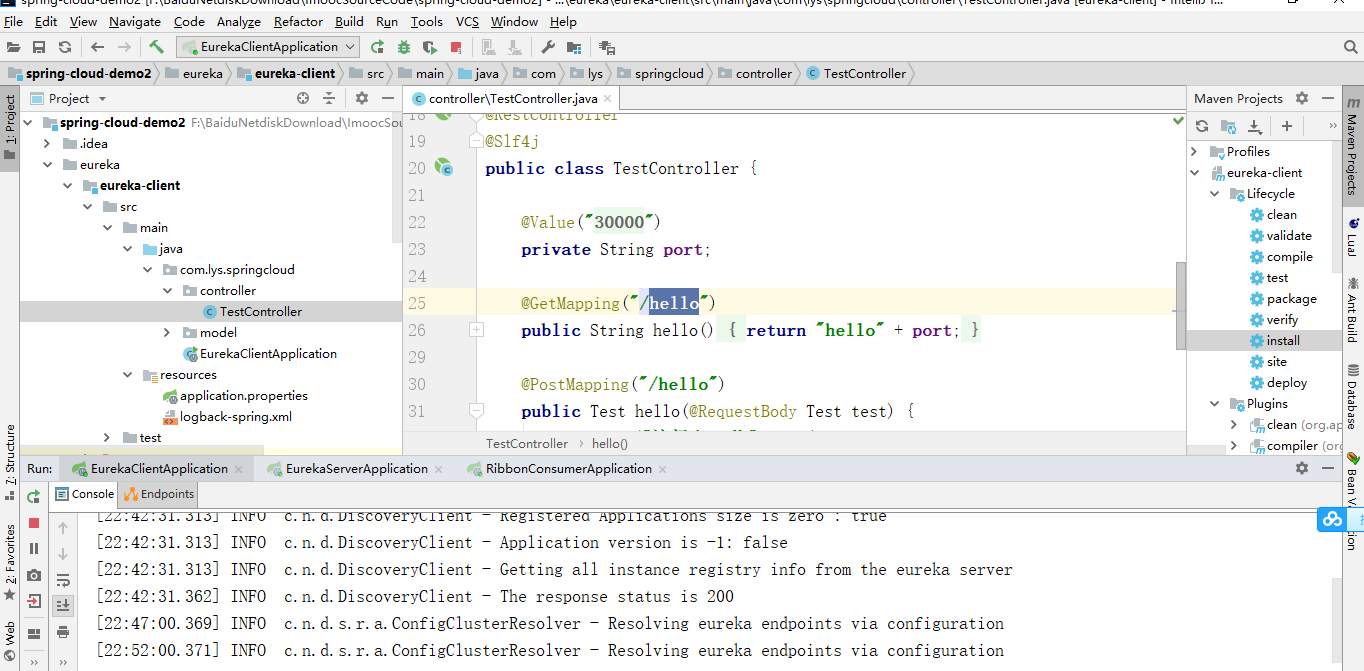Open Settings with the wrench icon

(x=548, y=47)
